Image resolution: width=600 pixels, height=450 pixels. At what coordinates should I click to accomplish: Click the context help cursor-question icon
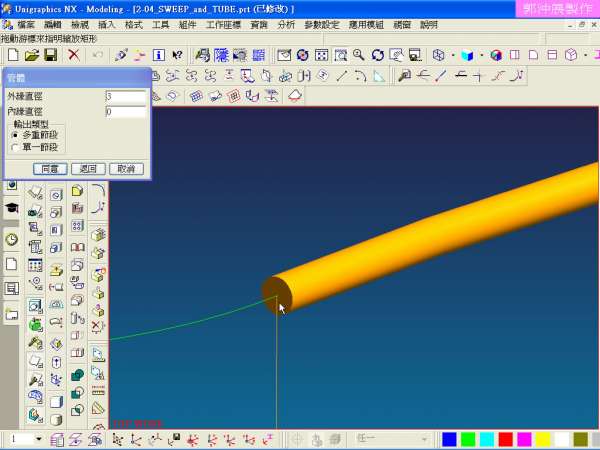177,55
